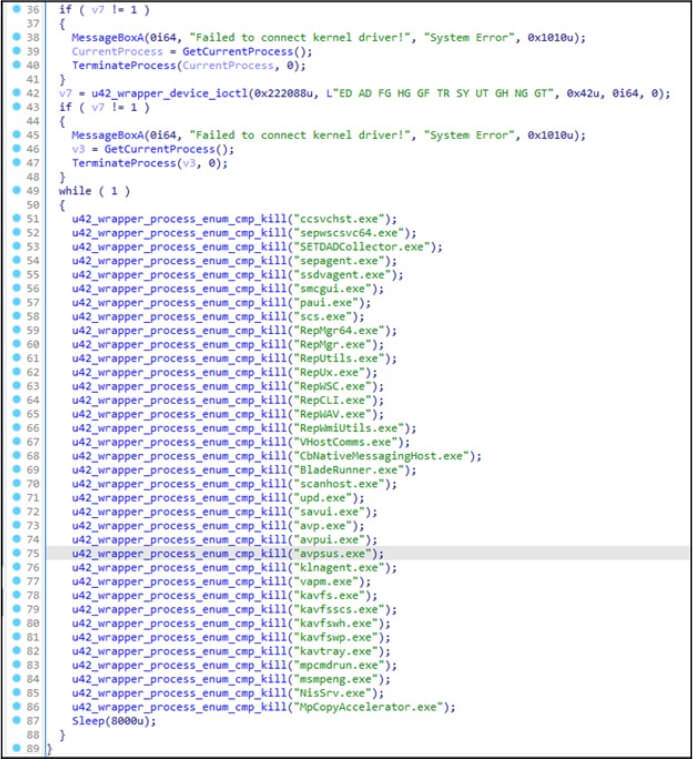Toggle the breakpoint dot on line 51
The height and width of the screenshot is (759, 693).
[16, 218]
